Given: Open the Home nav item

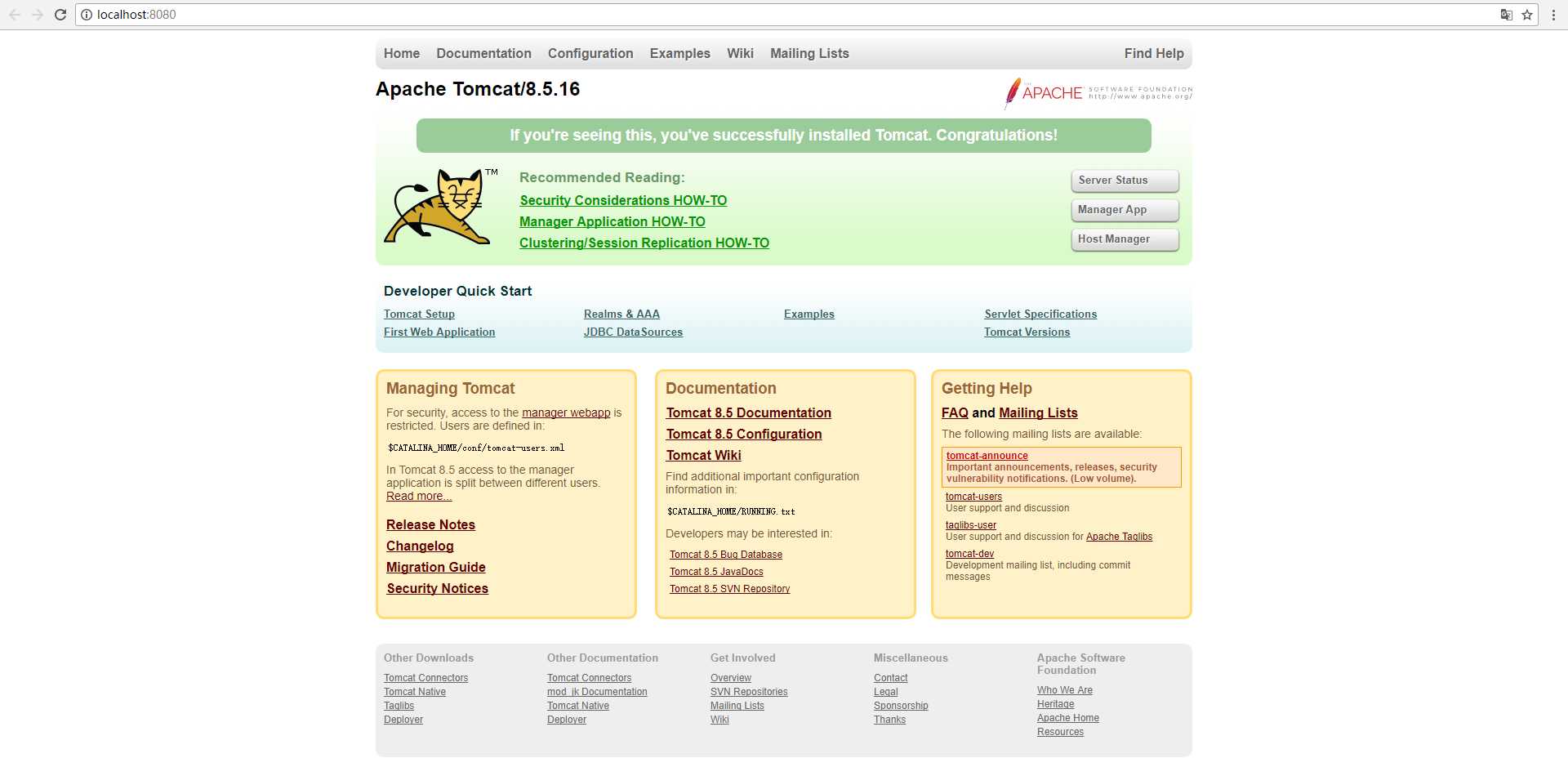Looking at the screenshot, I should click(x=402, y=53).
